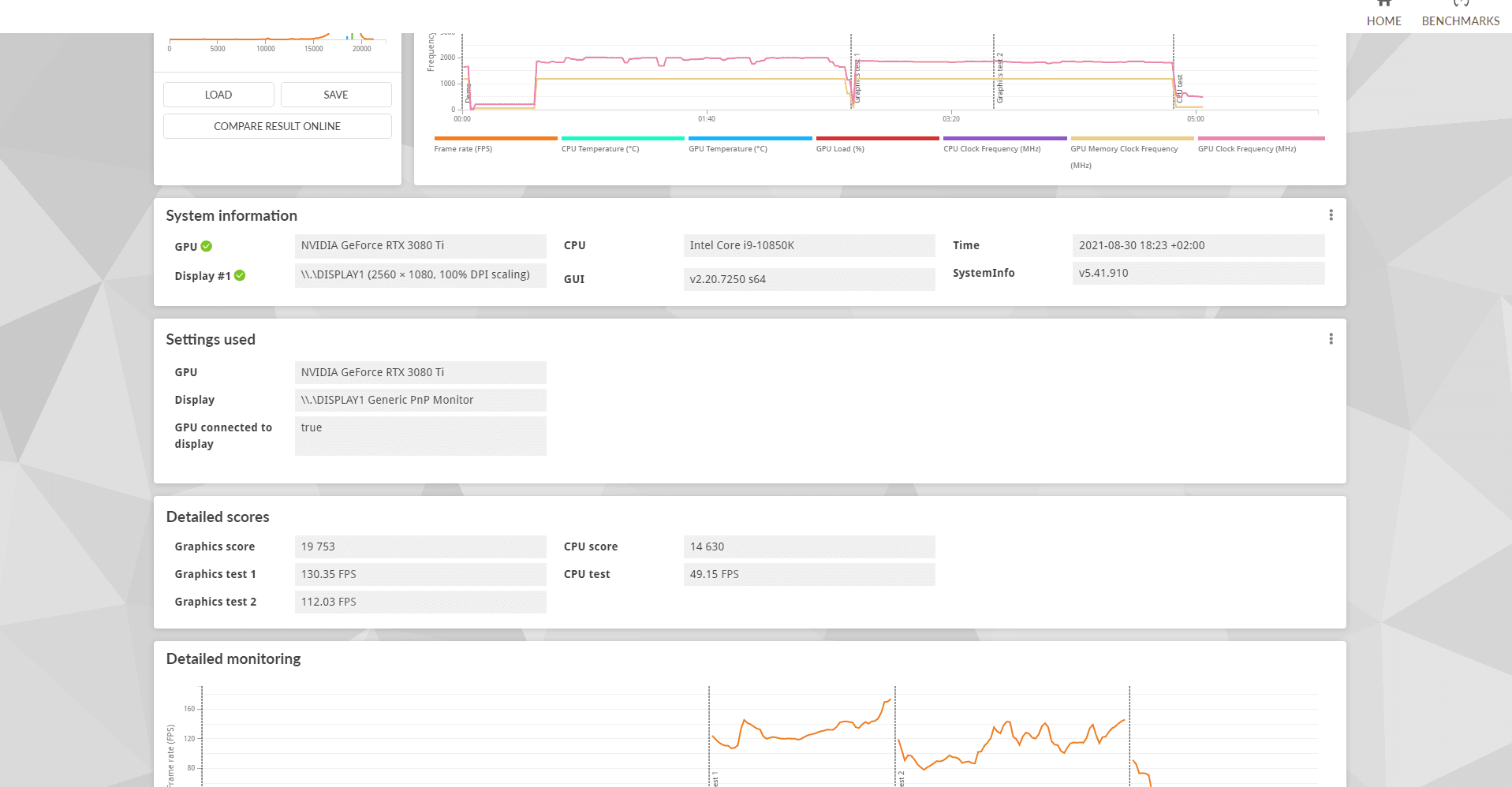Viewport: 1512px width, 787px height.
Task: Click the Graphics test 2 marker in frequency chart
Action: click(999, 77)
